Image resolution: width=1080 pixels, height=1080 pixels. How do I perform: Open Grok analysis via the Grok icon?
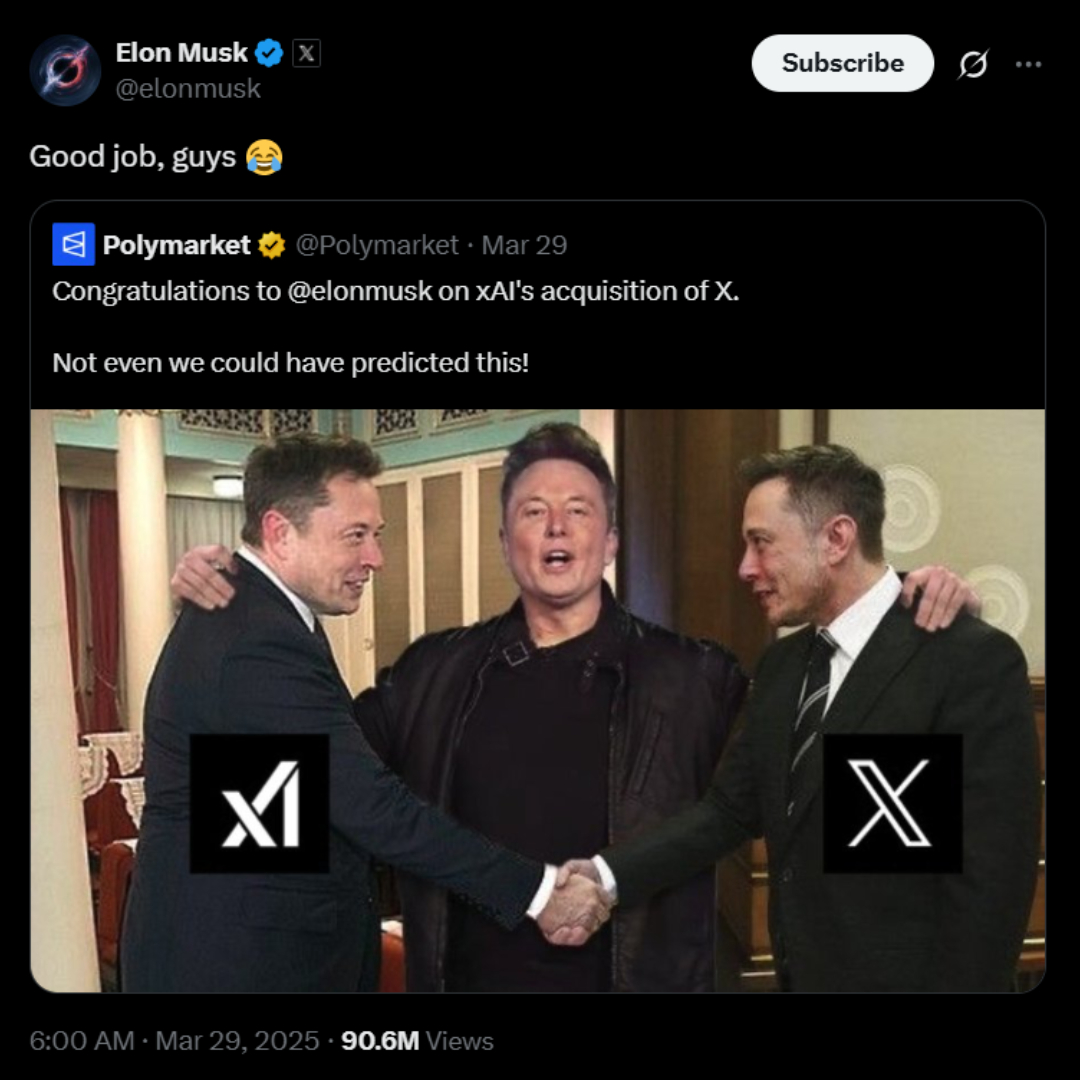click(974, 64)
